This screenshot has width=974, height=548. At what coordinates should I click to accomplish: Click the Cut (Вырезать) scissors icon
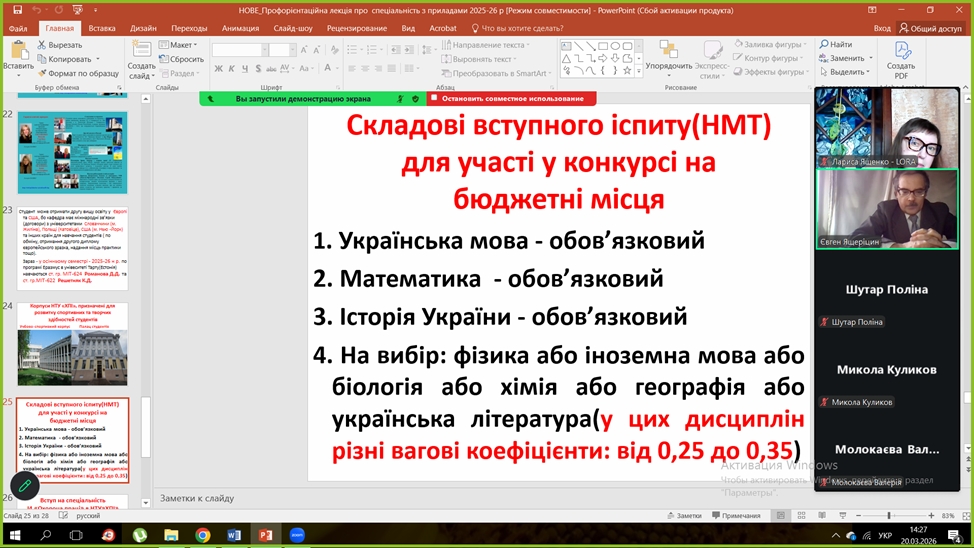[43, 45]
